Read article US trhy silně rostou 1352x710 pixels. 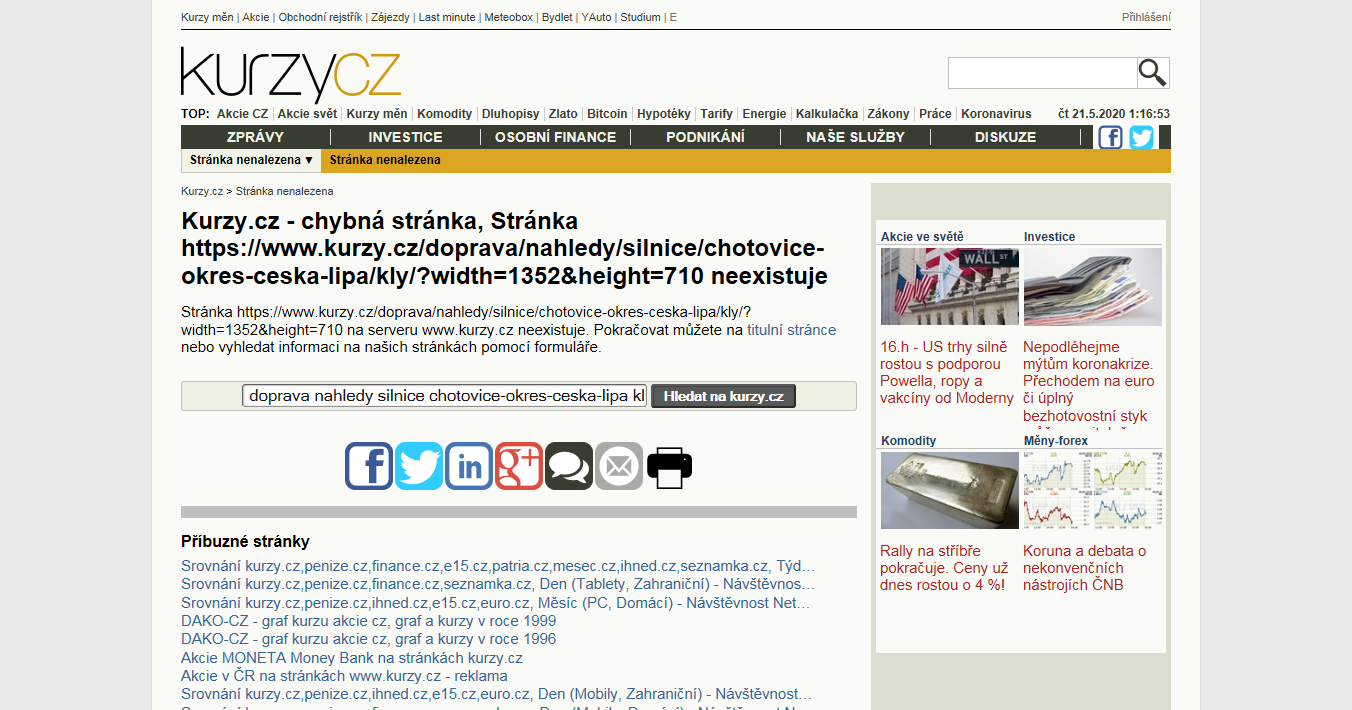[x=947, y=372]
